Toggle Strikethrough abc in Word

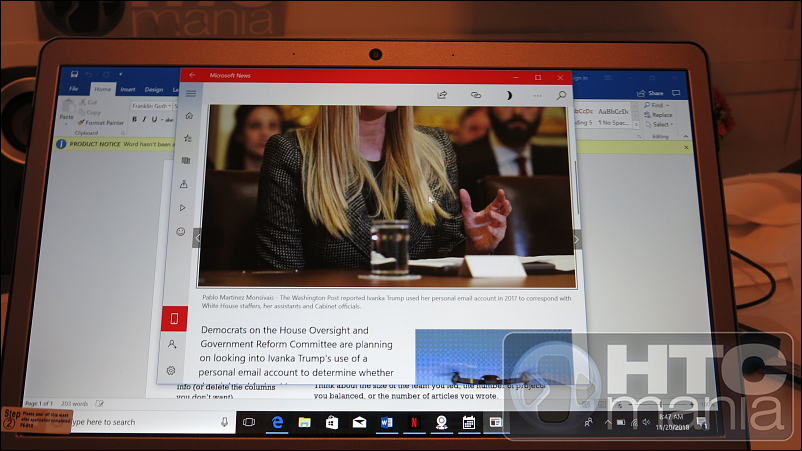click(x=169, y=120)
